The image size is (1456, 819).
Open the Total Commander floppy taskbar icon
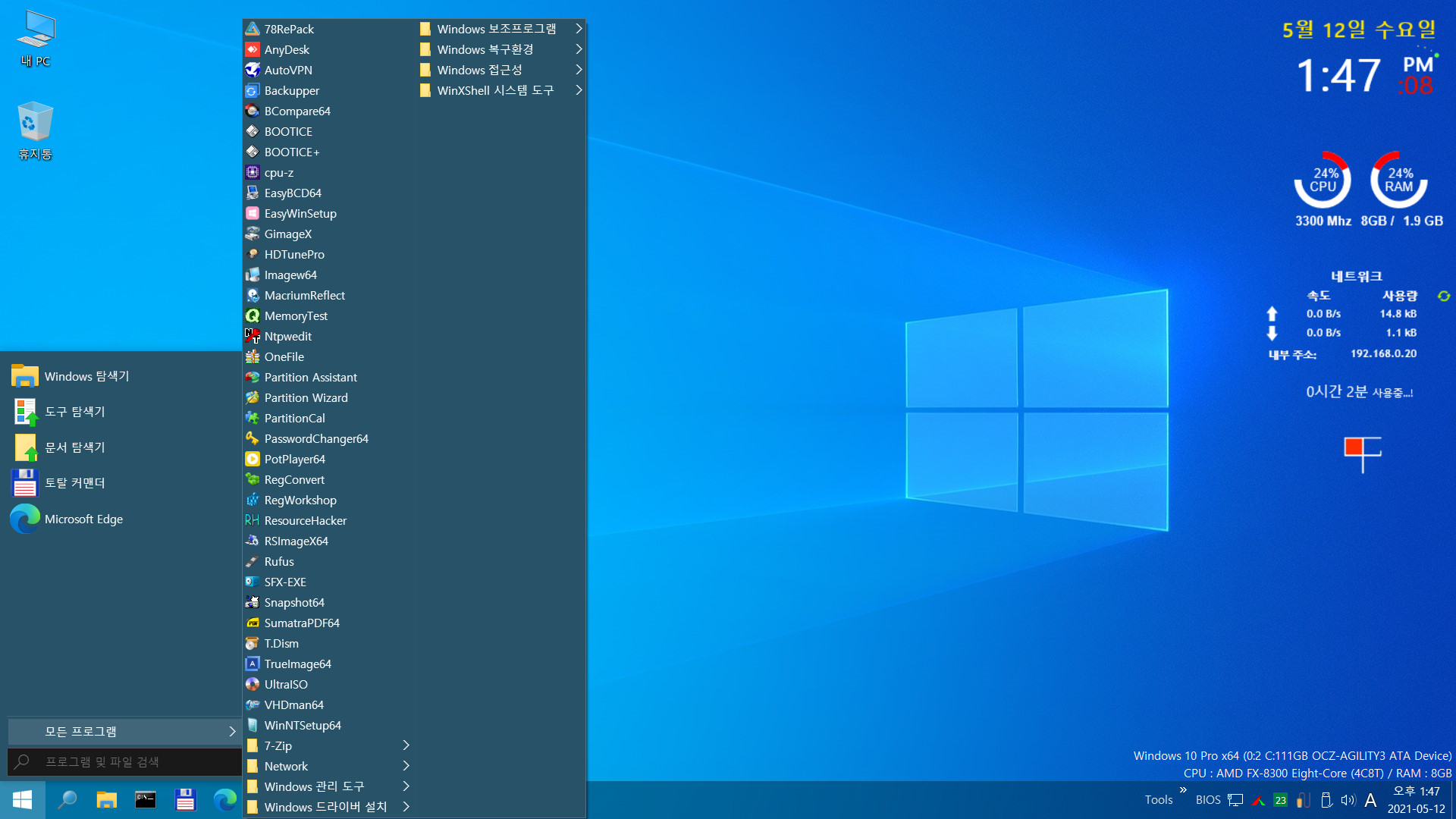pos(185,799)
